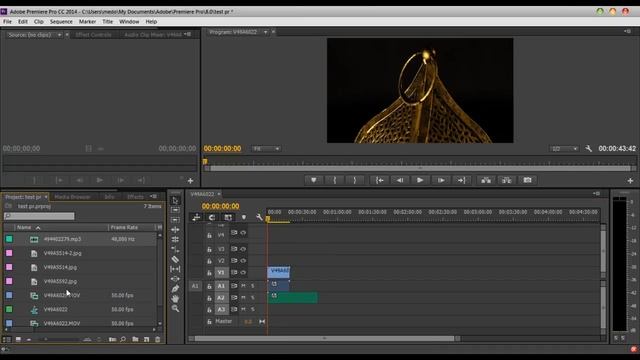The width and height of the screenshot is (640, 360).
Task: Mute audio track A1
Action: pyautogui.click(x=243, y=286)
